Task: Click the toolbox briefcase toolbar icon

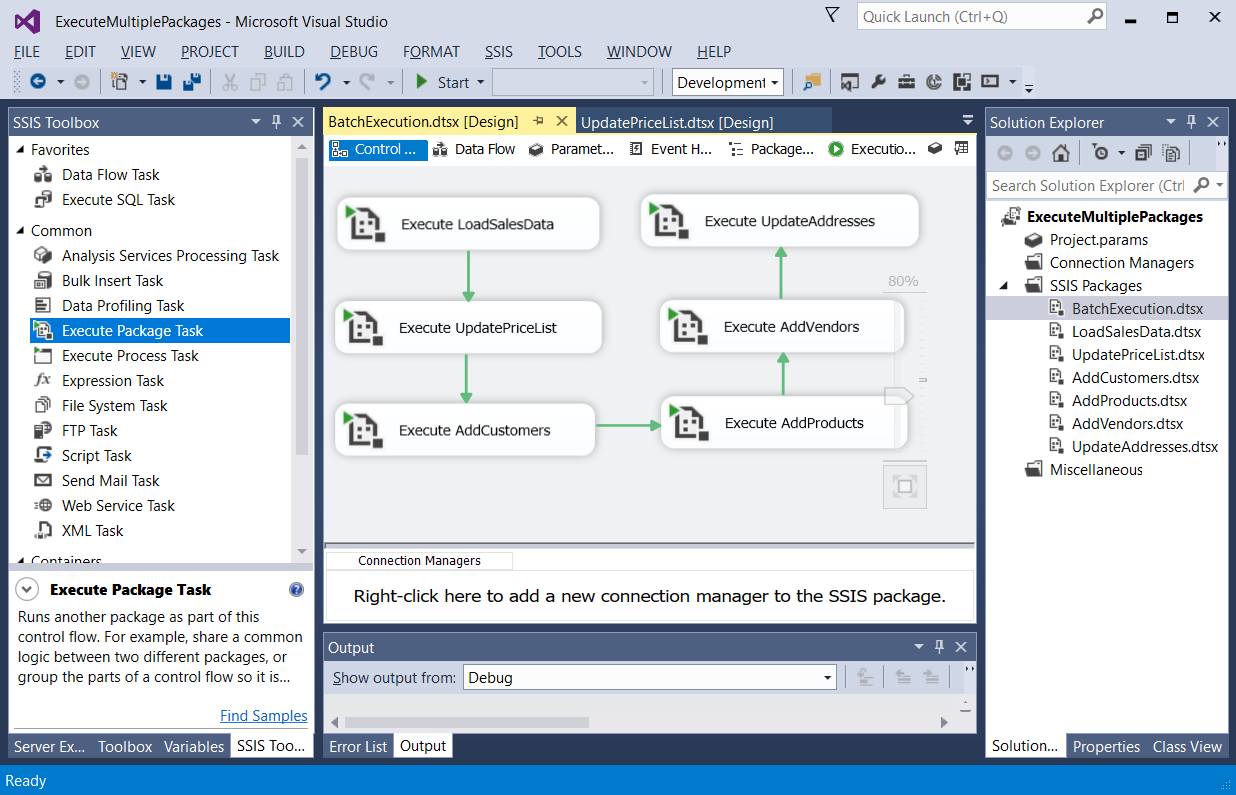Action: click(906, 82)
